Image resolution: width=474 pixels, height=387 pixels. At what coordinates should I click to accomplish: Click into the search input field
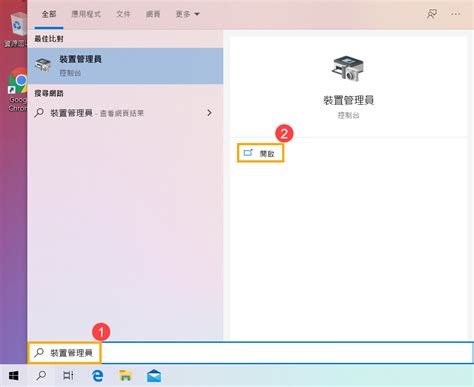pos(250,353)
